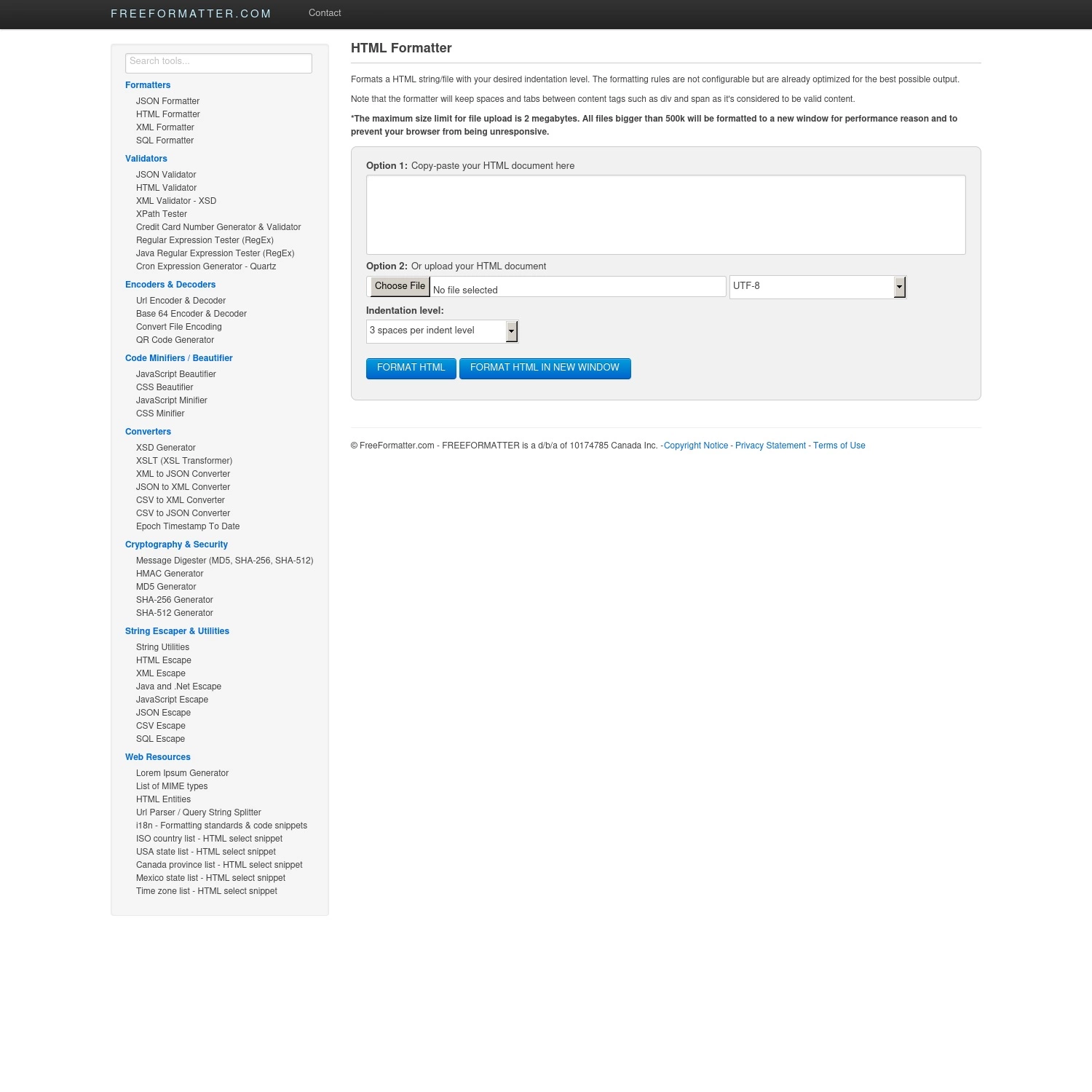Focus the Search tools input field

tap(218, 63)
